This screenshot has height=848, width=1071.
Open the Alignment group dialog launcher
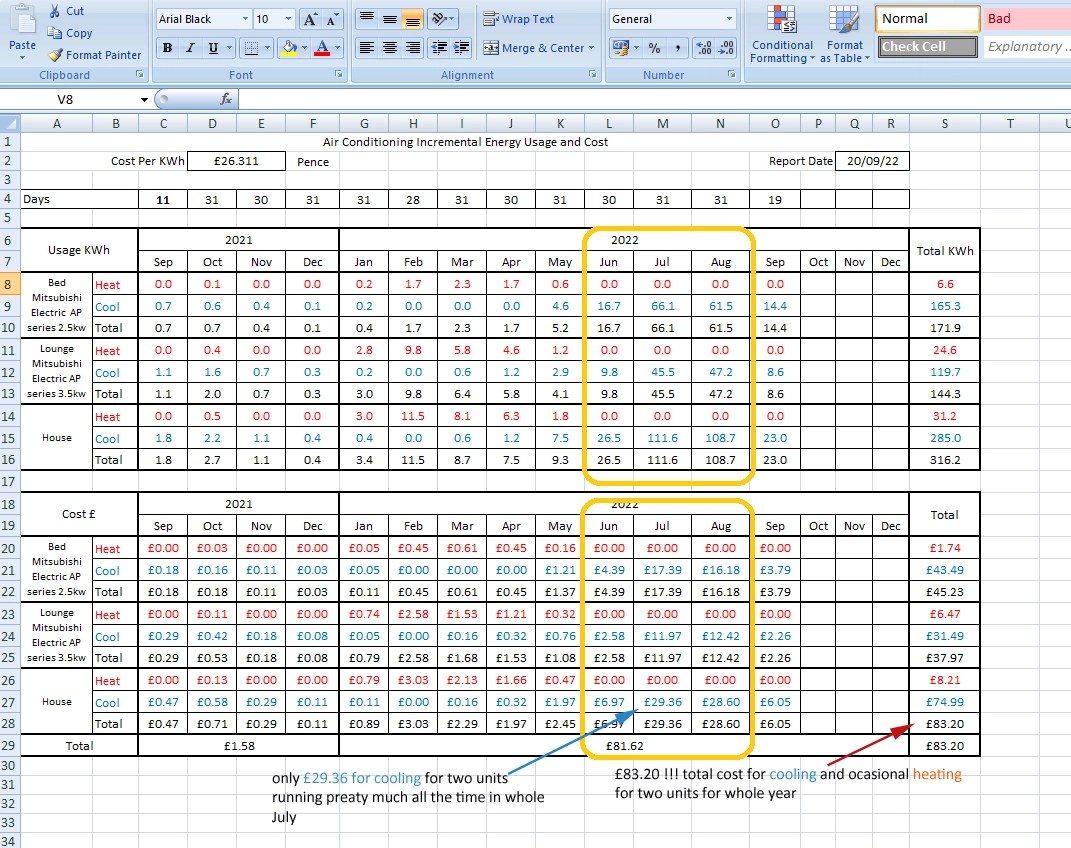[592, 74]
